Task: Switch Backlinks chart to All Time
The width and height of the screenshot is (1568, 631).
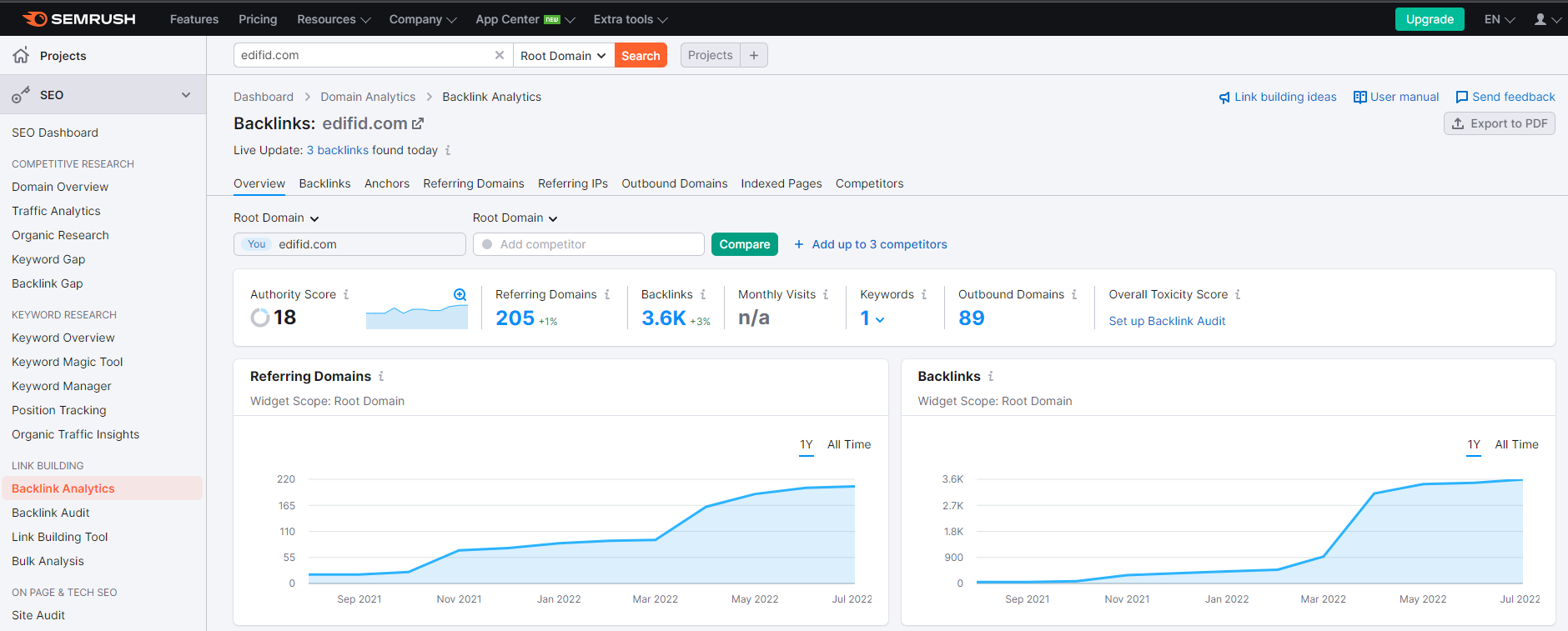Action: point(1516,444)
